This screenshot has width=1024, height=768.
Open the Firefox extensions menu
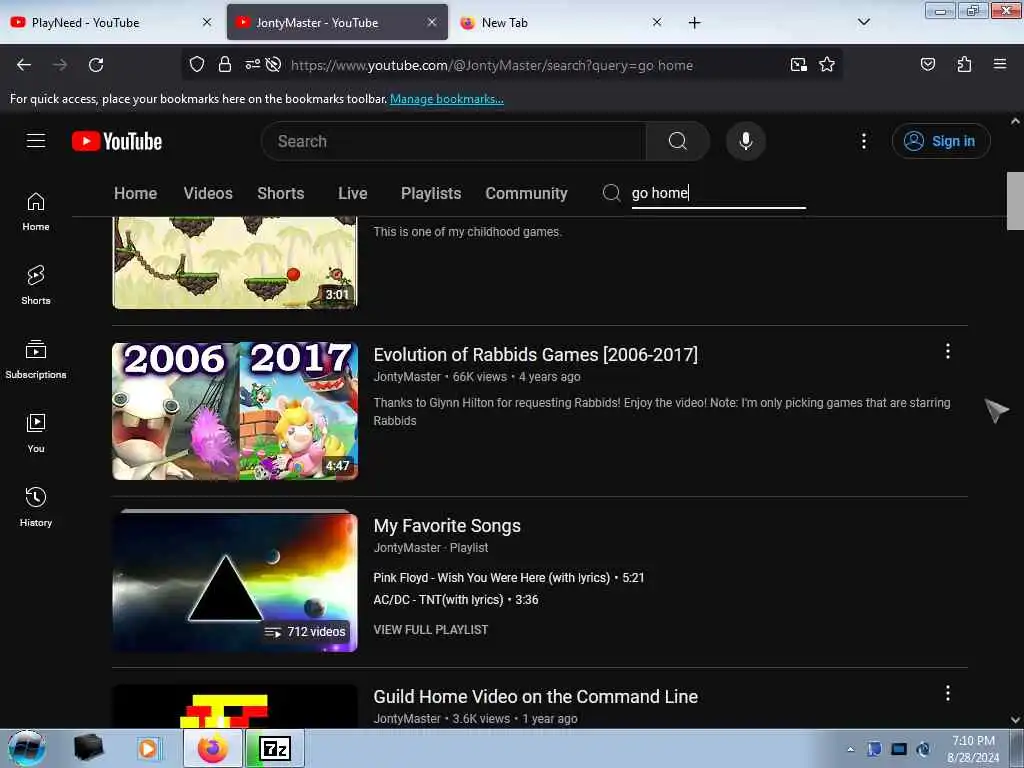pos(964,65)
